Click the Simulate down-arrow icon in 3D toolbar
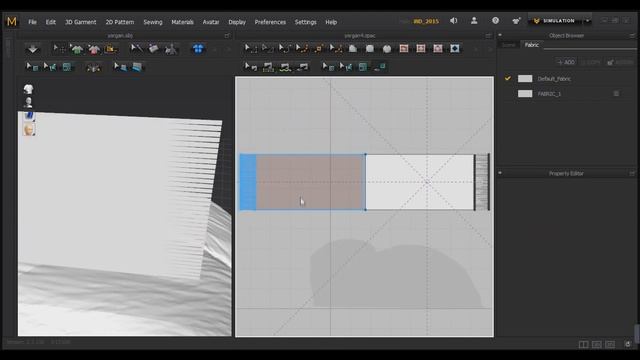The height and width of the screenshot is (360, 640). pyautogui.click(x=33, y=49)
